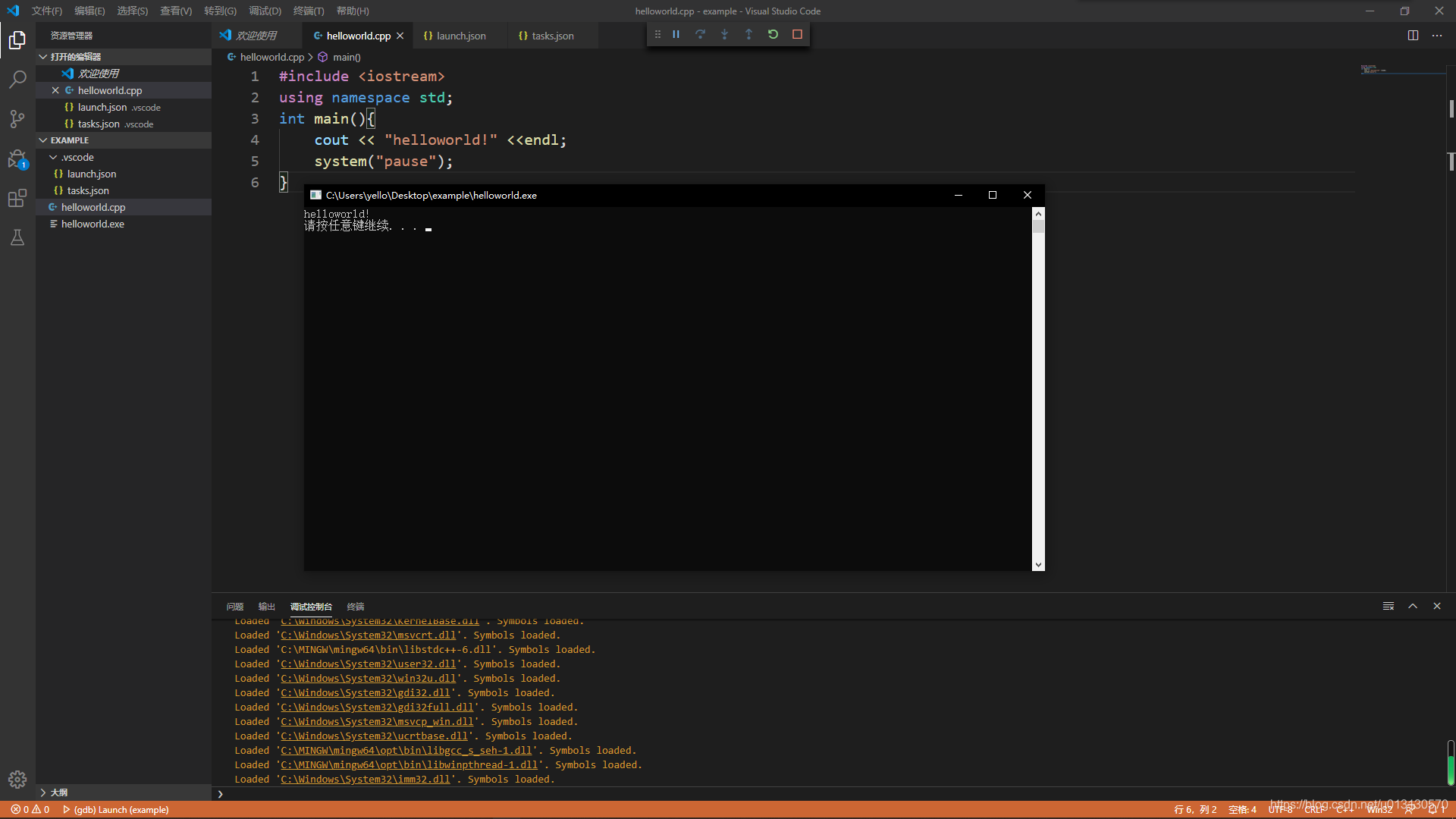Click the Continue (Resume) debug icon
Screen dimensions: 1456x819
coord(676,33)
